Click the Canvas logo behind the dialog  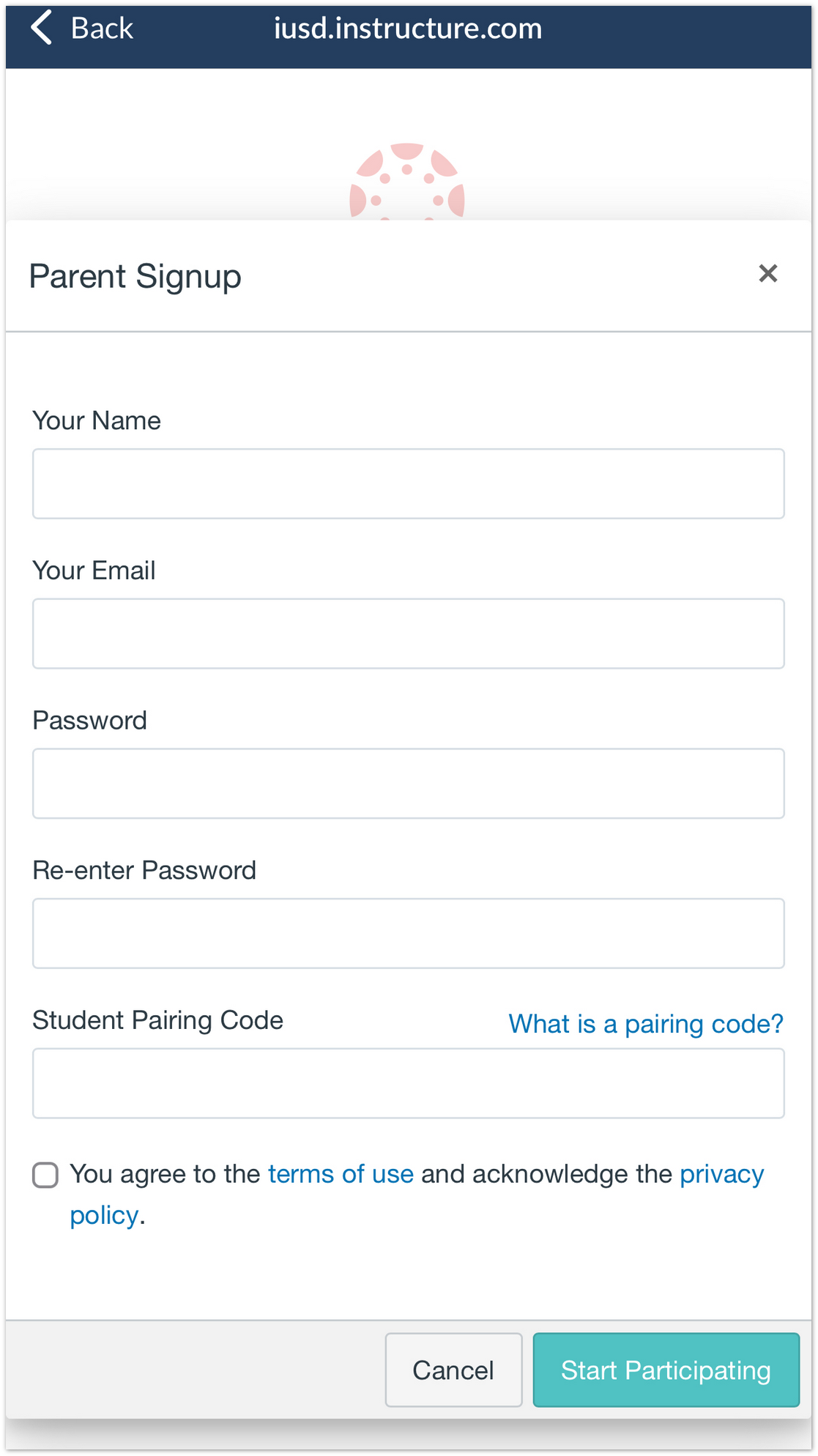coord(407,182)
